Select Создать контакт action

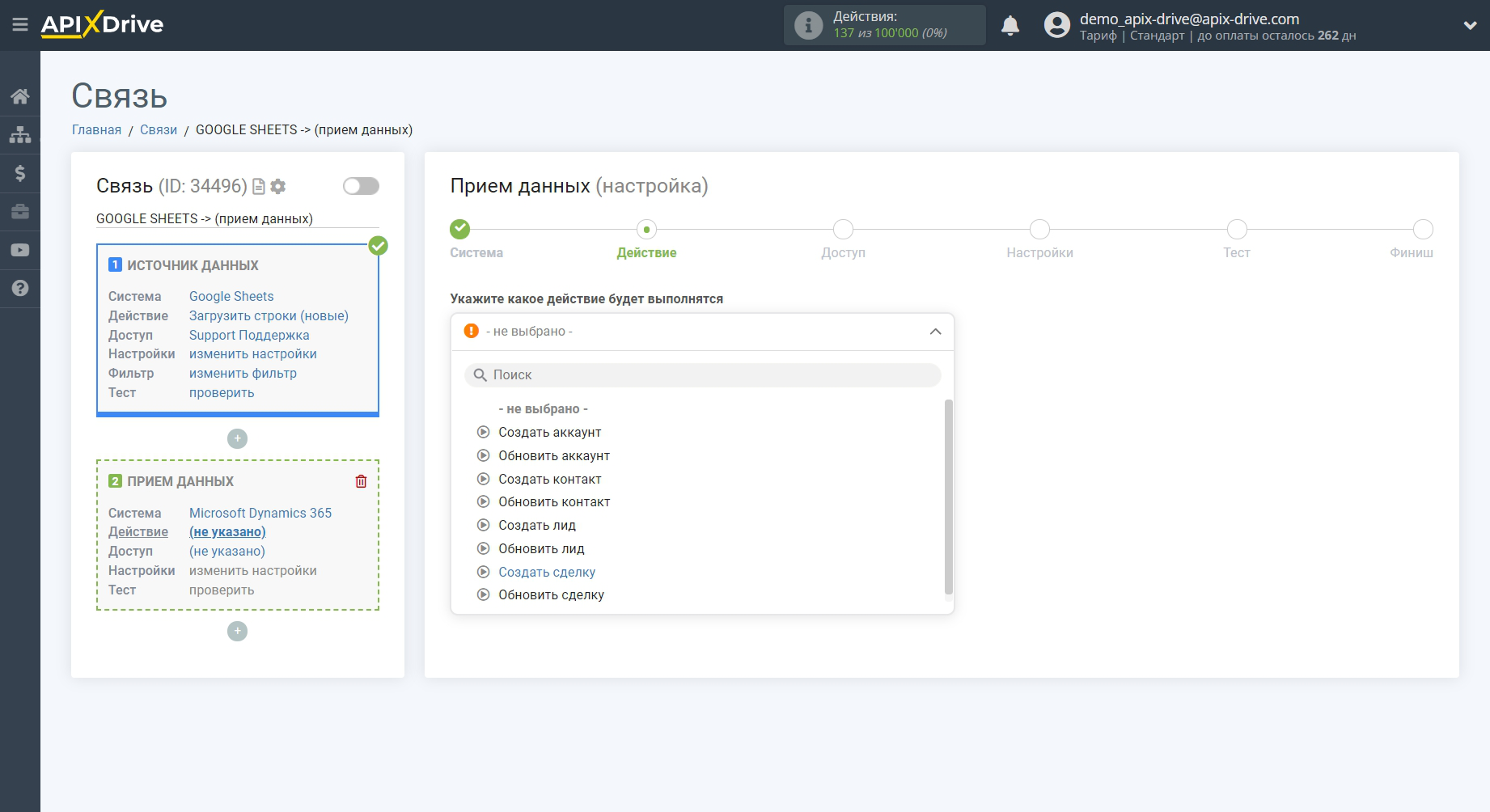tap(549, 480)
